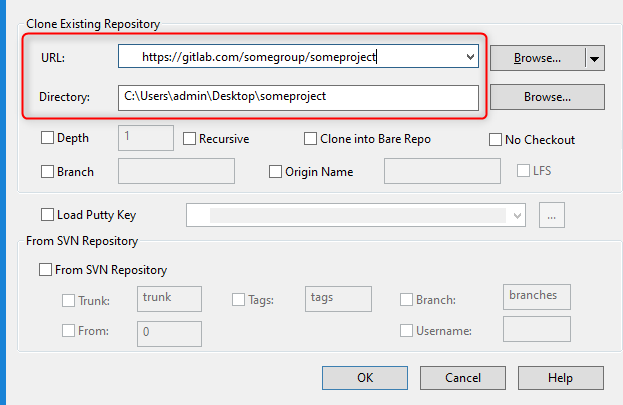Screen dimensions: 623x405
Task: Toggle Clone into Bare Repo checkbox
Action: [x=310, y=139]
